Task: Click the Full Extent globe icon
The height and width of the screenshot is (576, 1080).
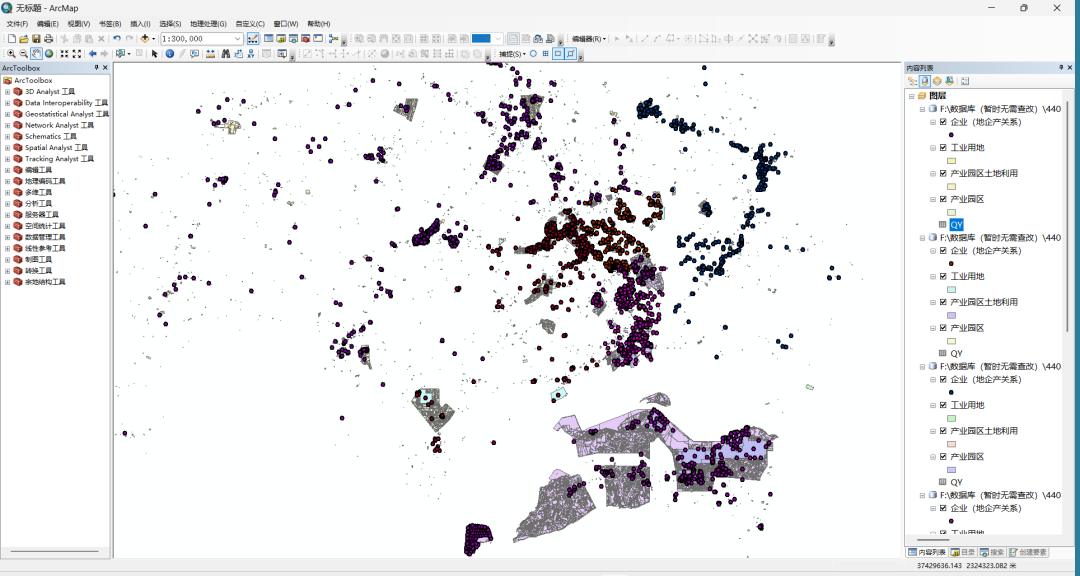Action: (49, 54)
